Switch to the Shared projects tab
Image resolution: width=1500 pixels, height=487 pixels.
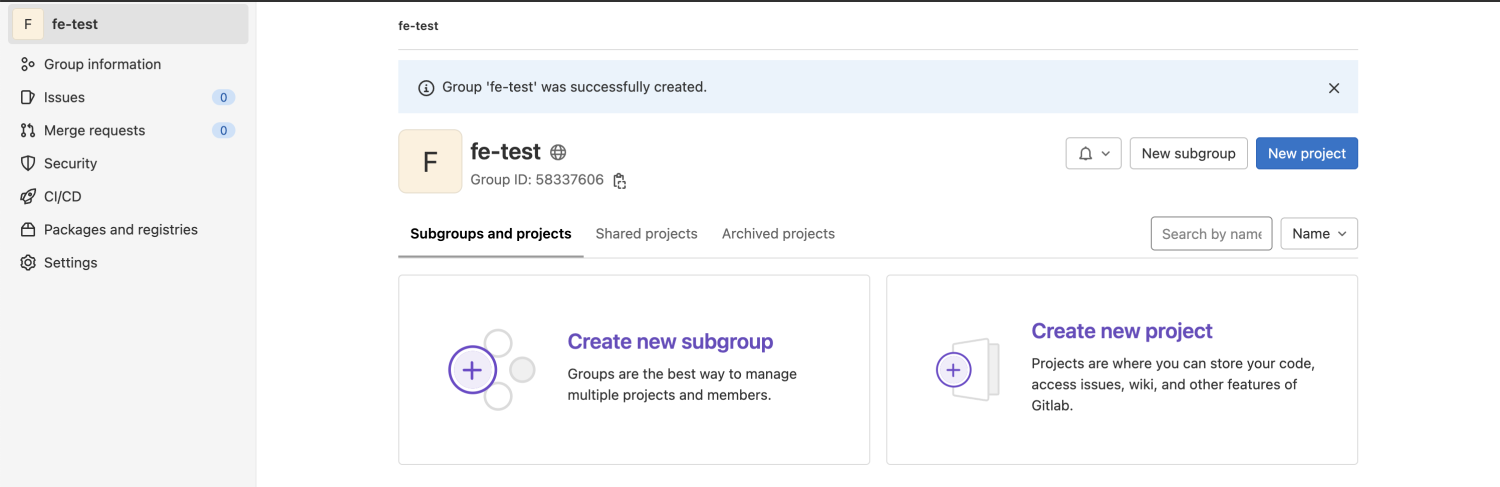pos(646,233)
